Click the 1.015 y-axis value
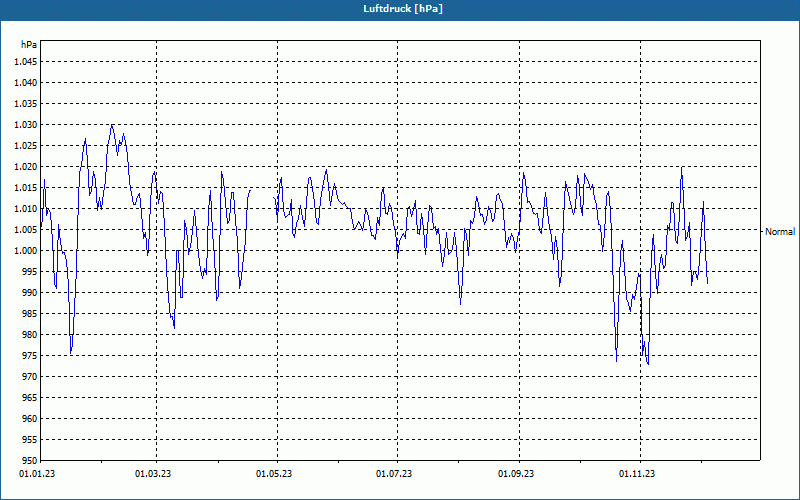Screen dimensions: 800x500 pos(26,188)
